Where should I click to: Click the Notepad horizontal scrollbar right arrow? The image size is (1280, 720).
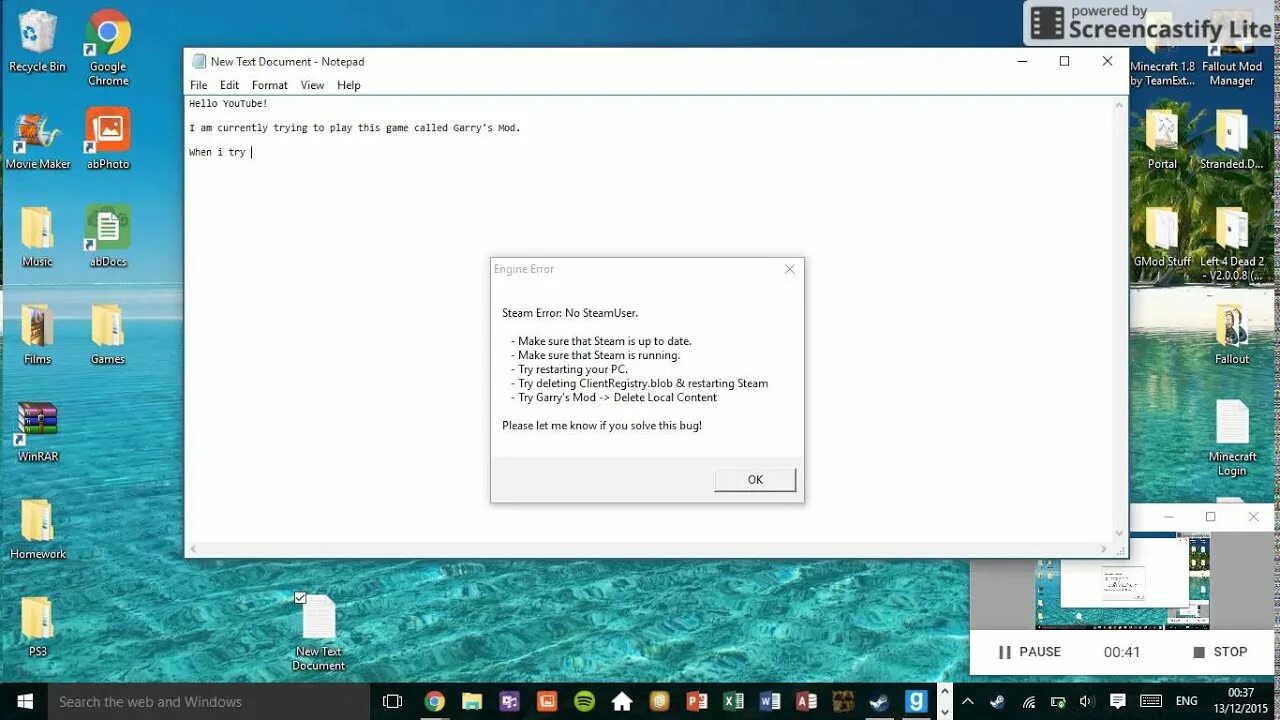(1105, 549)
